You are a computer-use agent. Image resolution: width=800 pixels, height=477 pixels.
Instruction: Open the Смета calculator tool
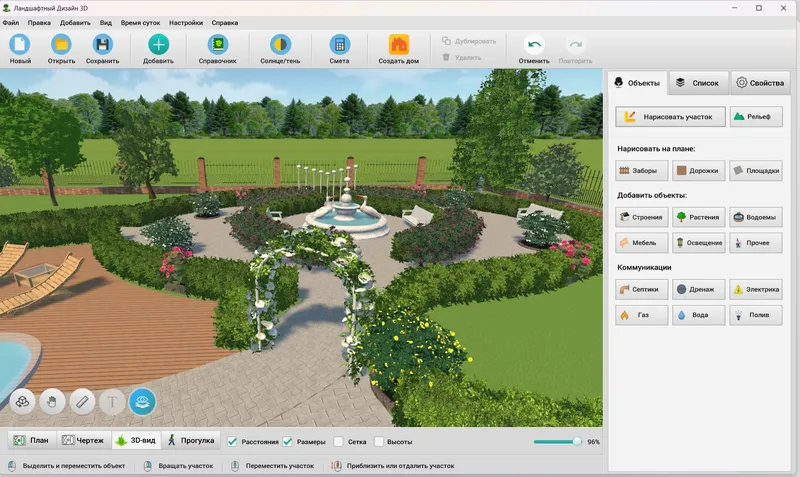339,45
